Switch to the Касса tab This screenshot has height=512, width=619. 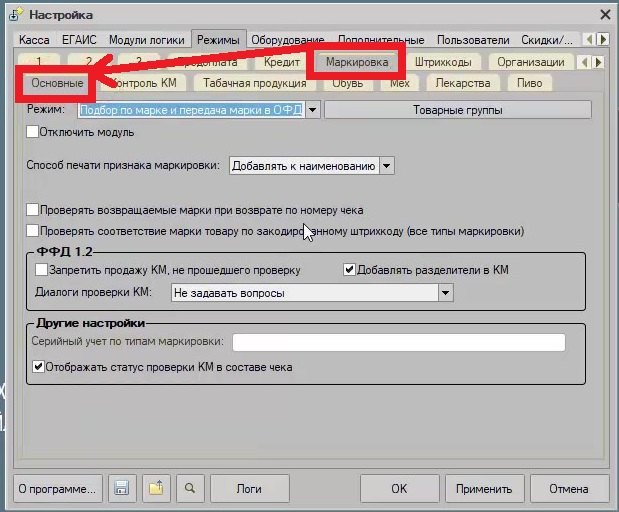click(x=34, y=40)
